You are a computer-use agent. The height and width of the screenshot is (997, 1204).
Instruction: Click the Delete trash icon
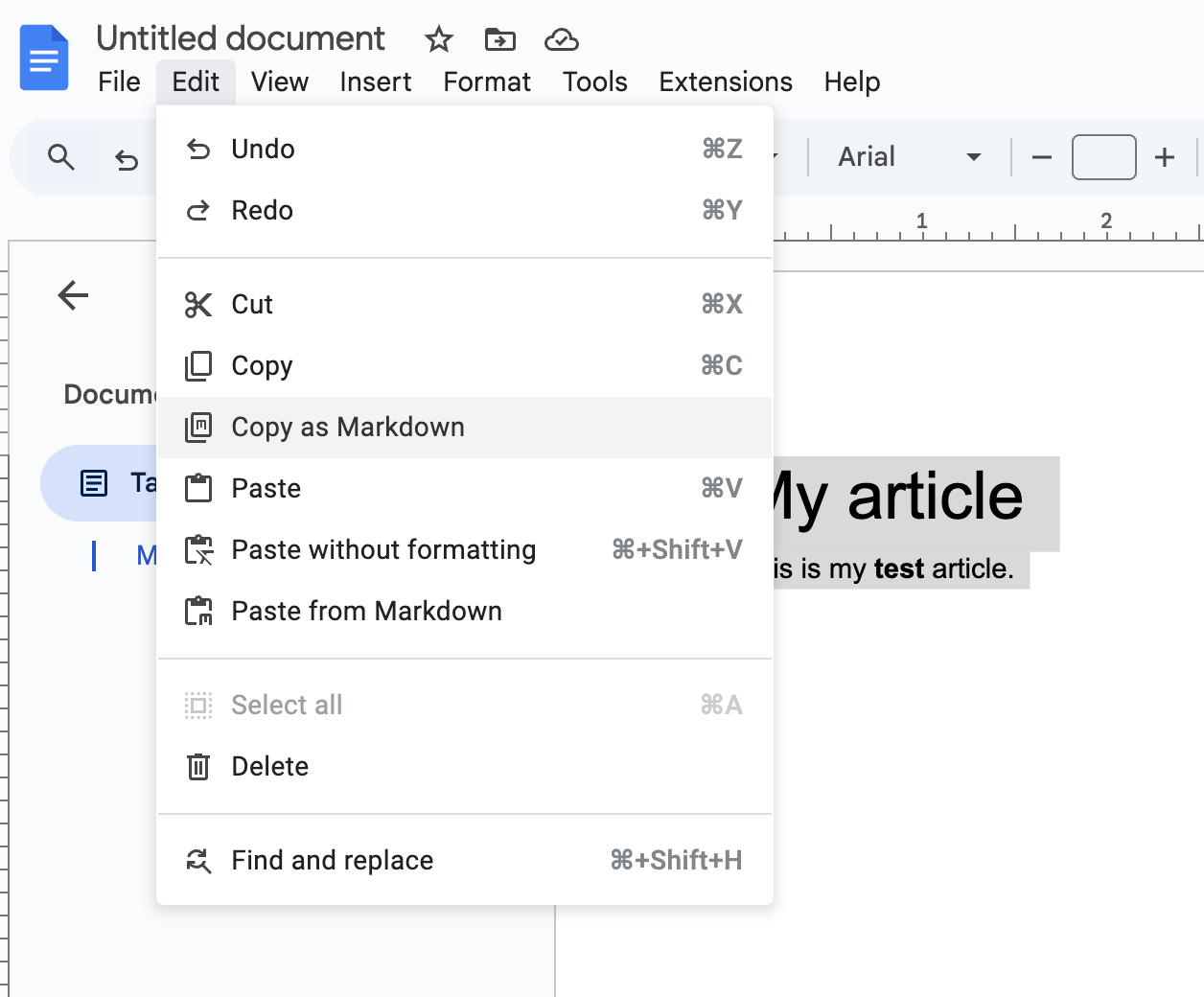[x=197, y=766]
